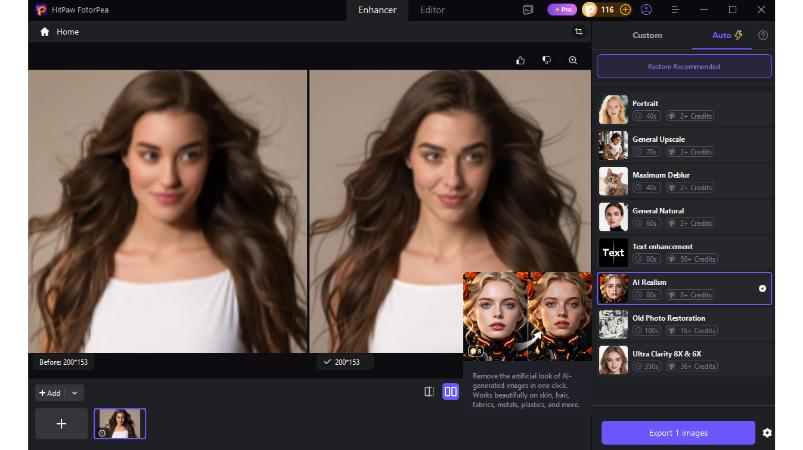The width and height of the screenshot is (803, 450).
Task: Select the woman portrait thumbnail in filmstrip
Action: pyautogui.click(x=120, y=424)
